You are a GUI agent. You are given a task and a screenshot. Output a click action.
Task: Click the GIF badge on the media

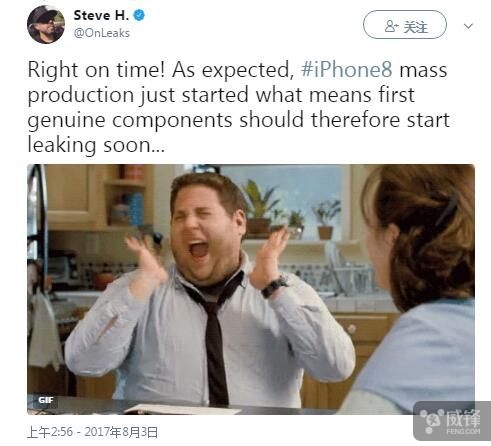pyautogui.click(x=46, y=400)
